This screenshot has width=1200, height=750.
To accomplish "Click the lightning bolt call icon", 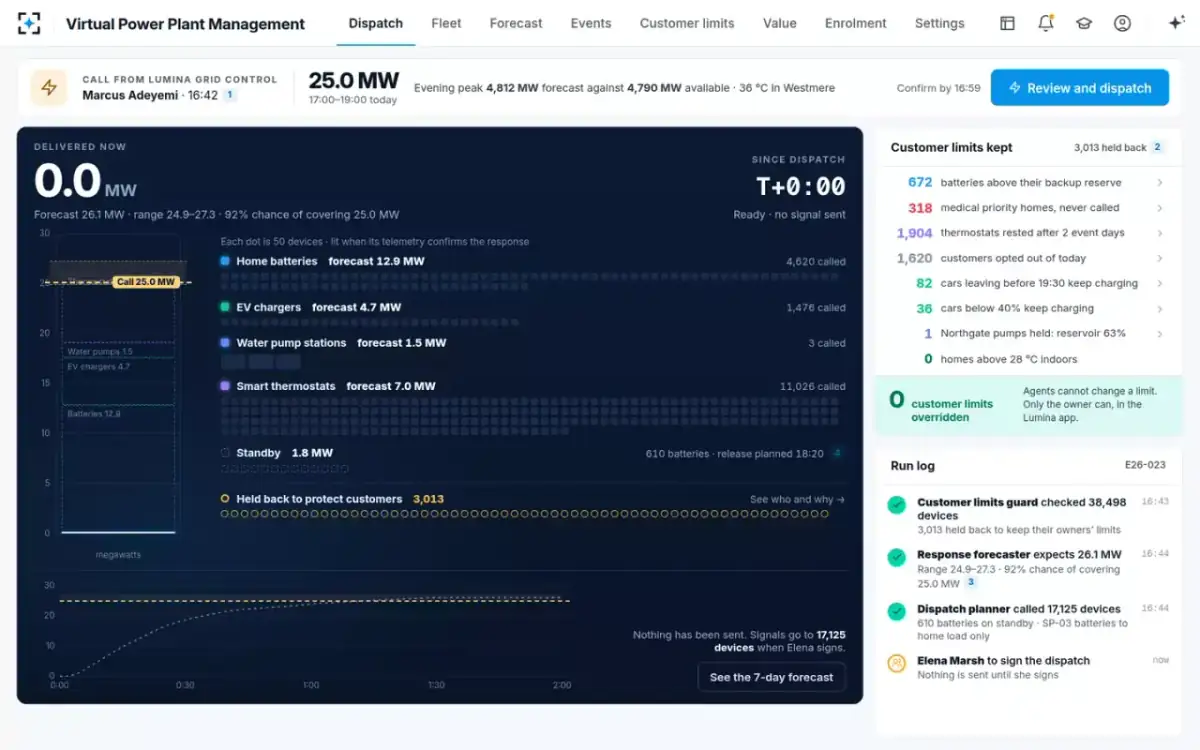I will click(x=49, y=87).
